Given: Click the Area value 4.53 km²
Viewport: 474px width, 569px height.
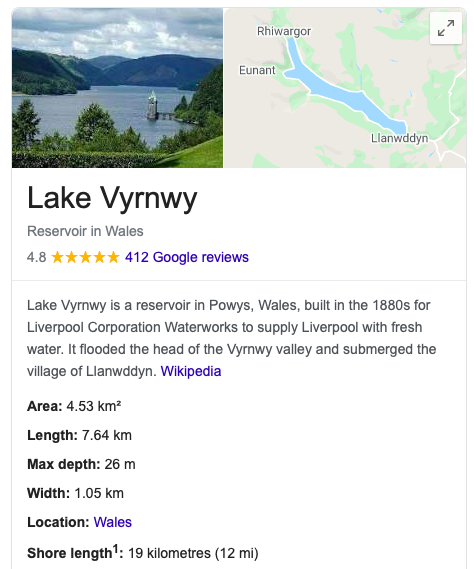Looking at the screenshot, I should coord(94,406).
